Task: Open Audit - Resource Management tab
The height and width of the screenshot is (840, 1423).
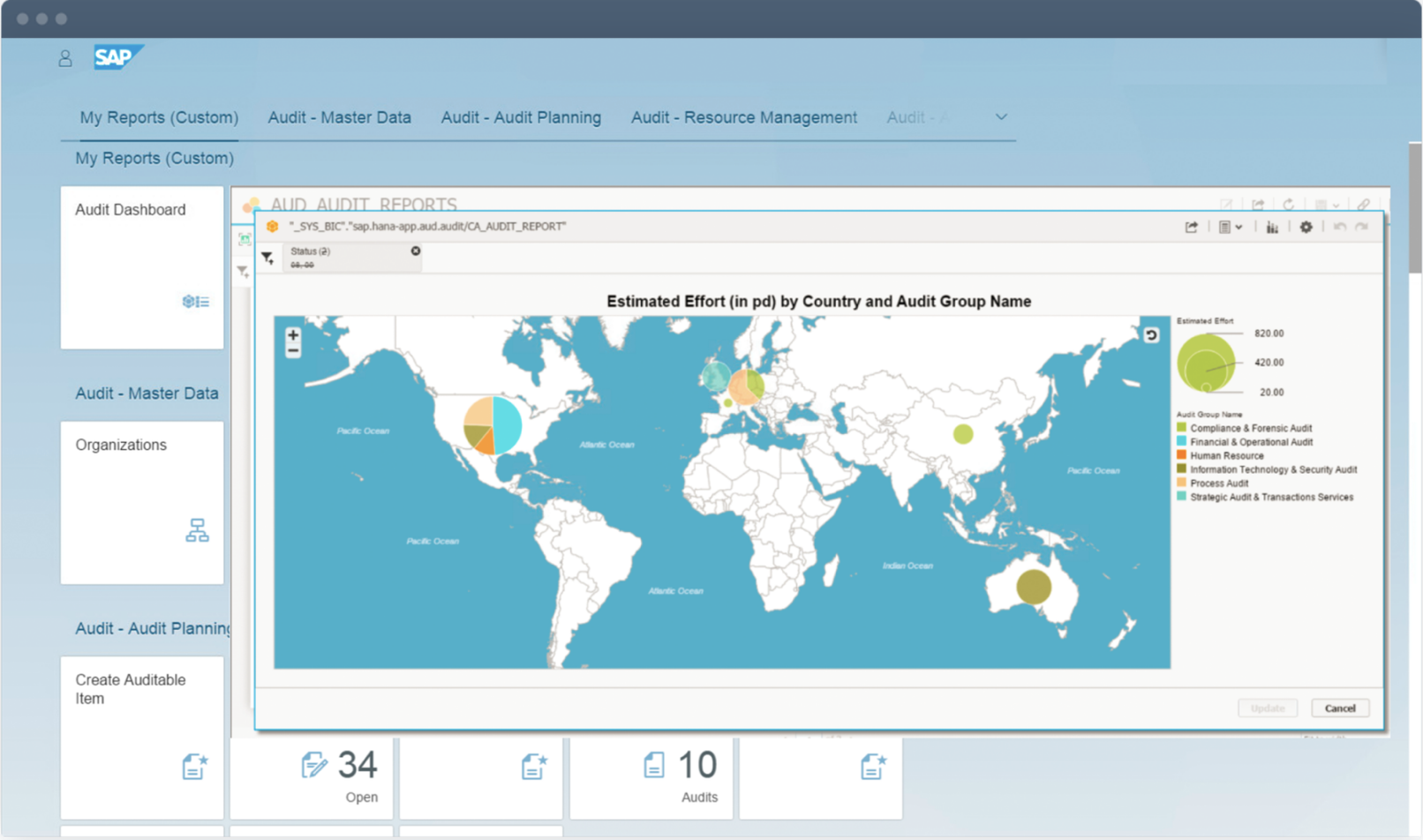Action: tap(744, 117)
